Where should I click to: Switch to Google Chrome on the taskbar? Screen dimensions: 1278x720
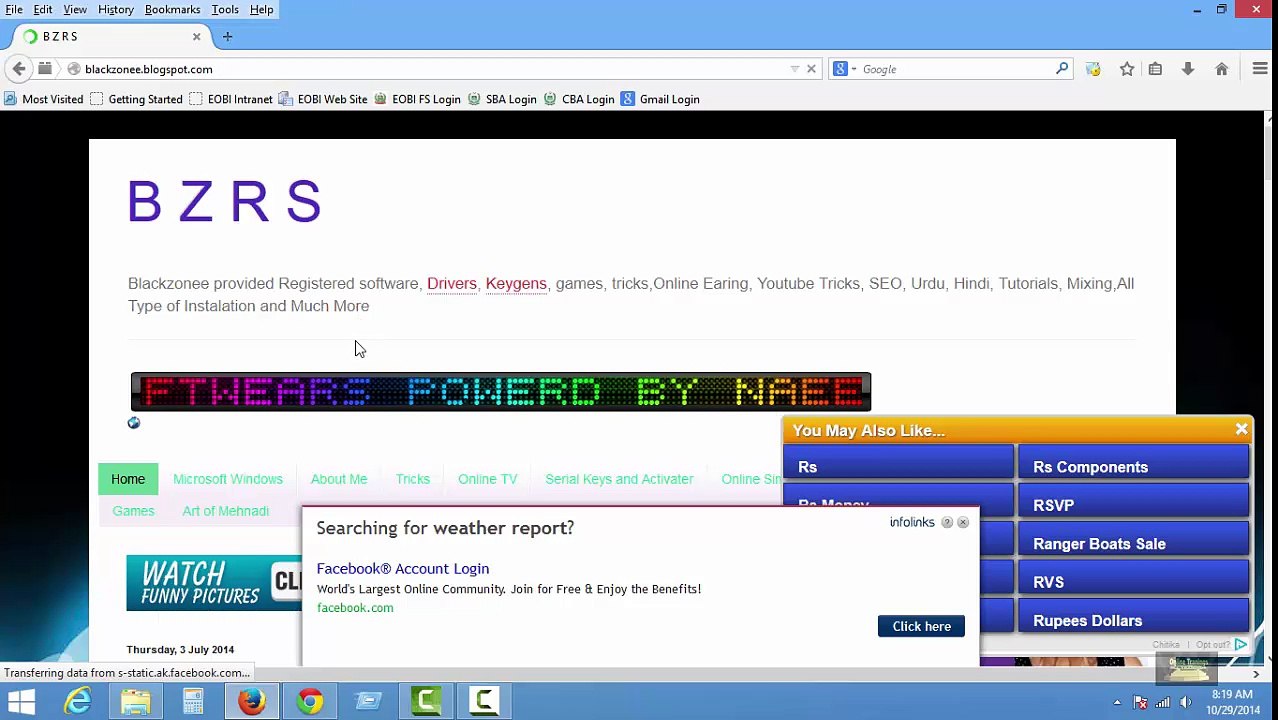[310, 701]
